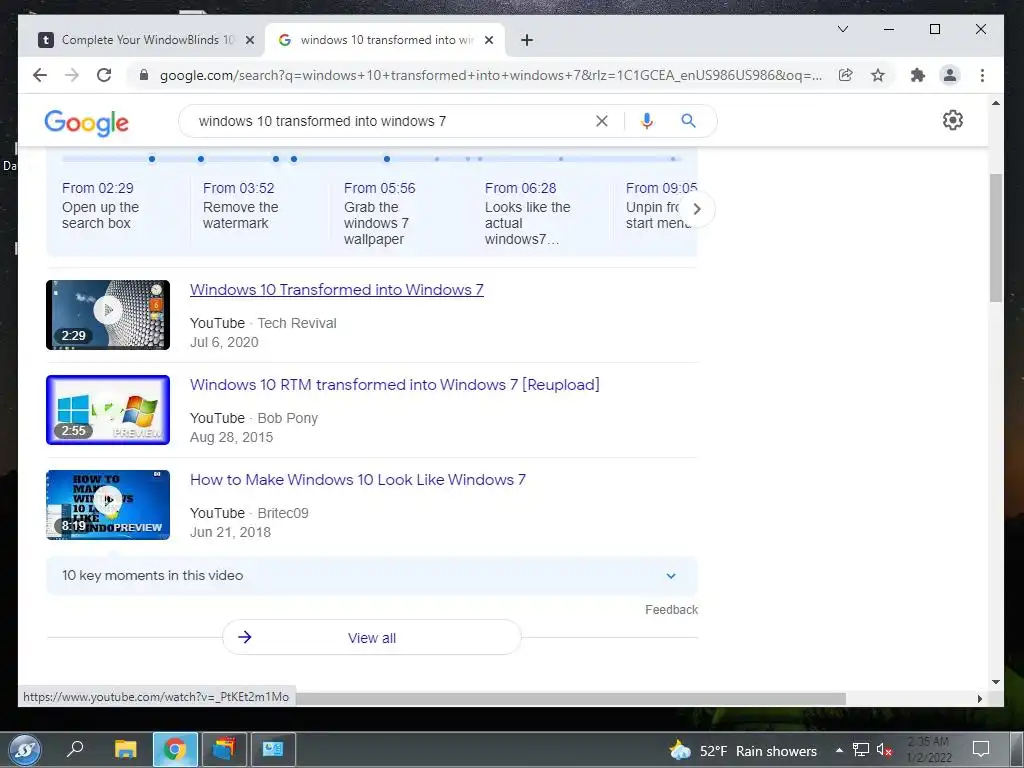Viewport: 1024px width, 768px height.
Task: Click the vertical scrollbar thumb
Action: pyautogui.click(x=995, y=238)
